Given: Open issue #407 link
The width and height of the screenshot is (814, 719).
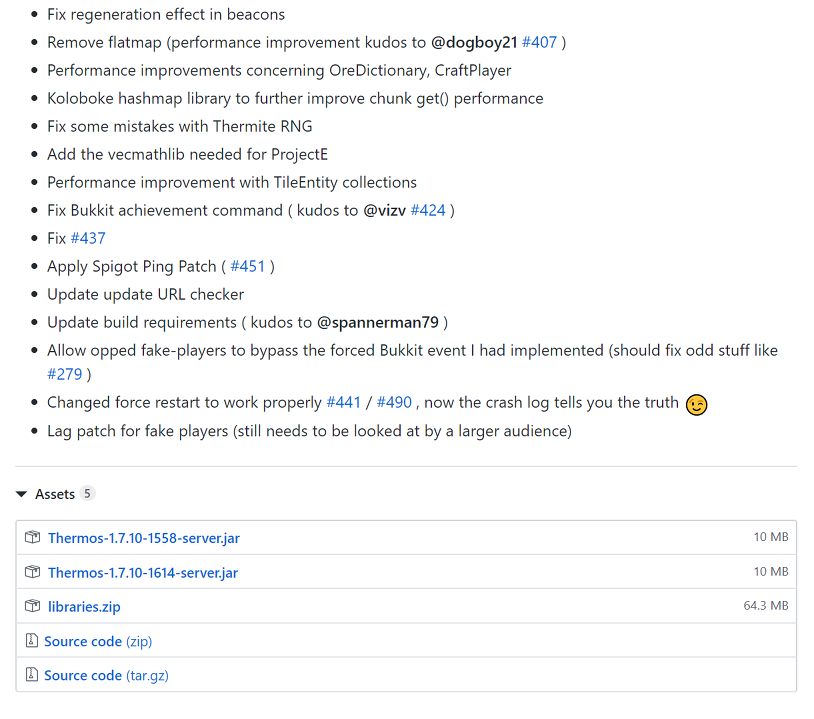Looking at the screenshot, I should click(539, 43).
